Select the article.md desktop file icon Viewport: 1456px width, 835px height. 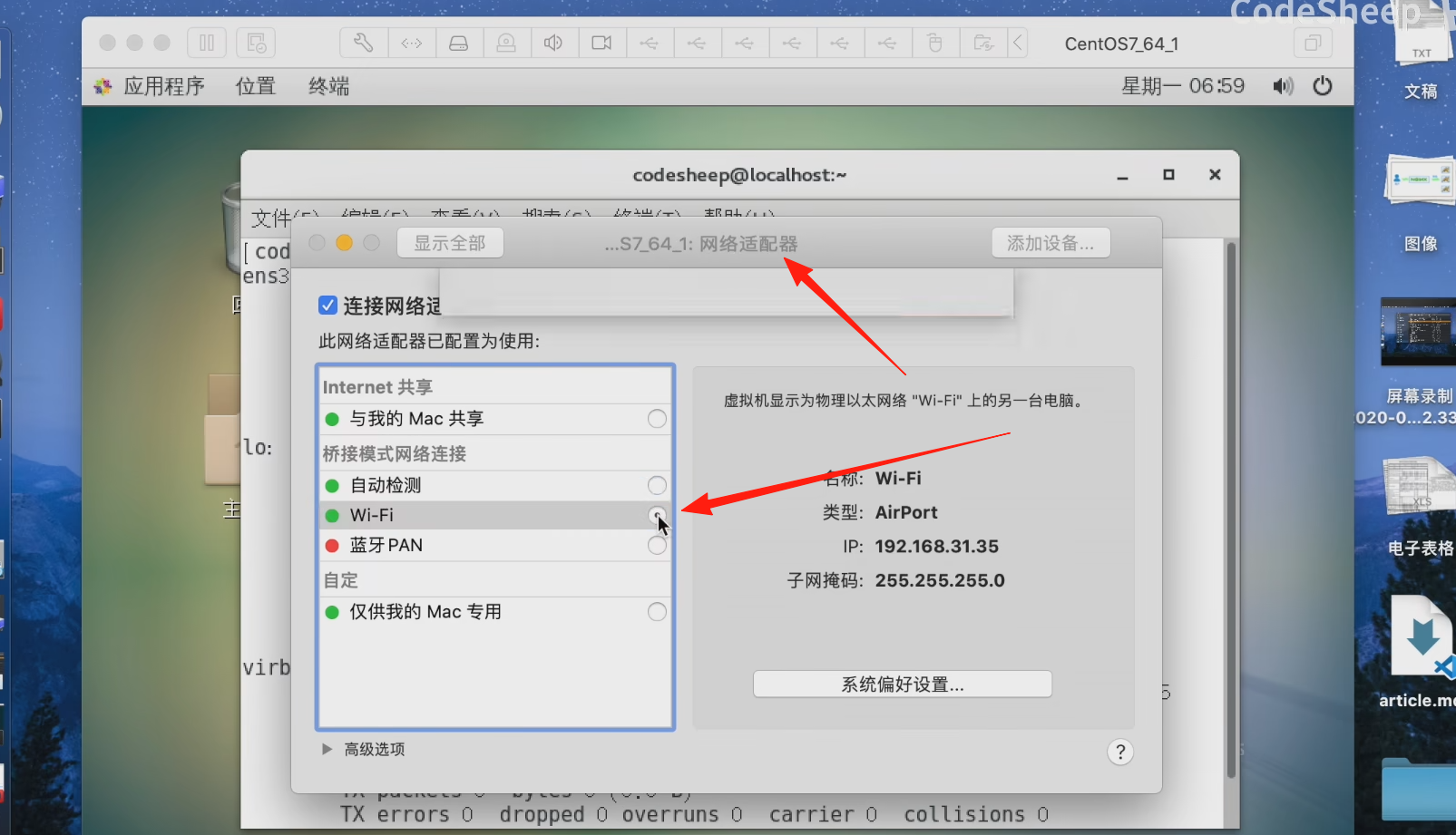(1422, 636)
